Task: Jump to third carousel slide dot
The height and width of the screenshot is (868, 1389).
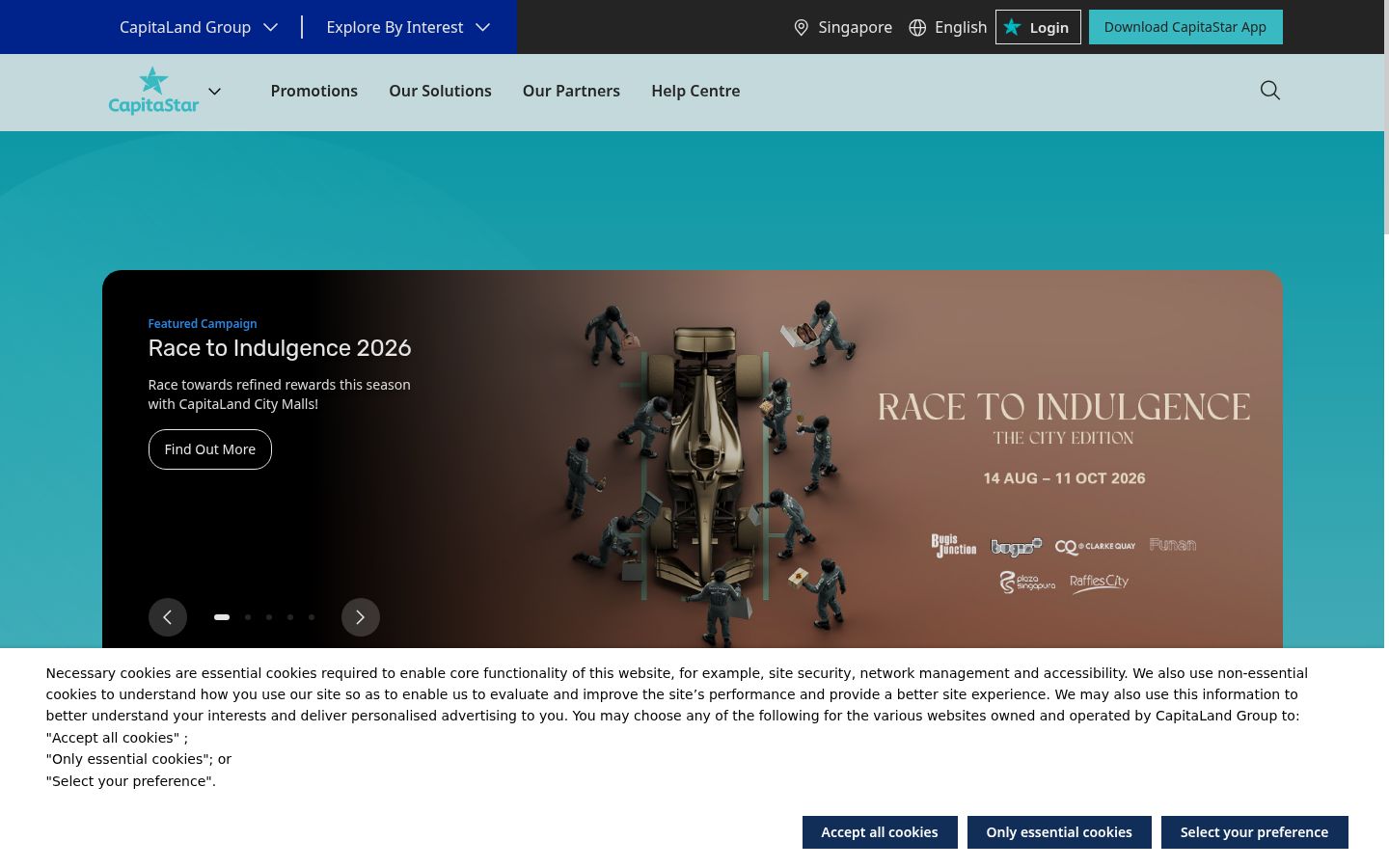Action: click(x=269, y=617)
